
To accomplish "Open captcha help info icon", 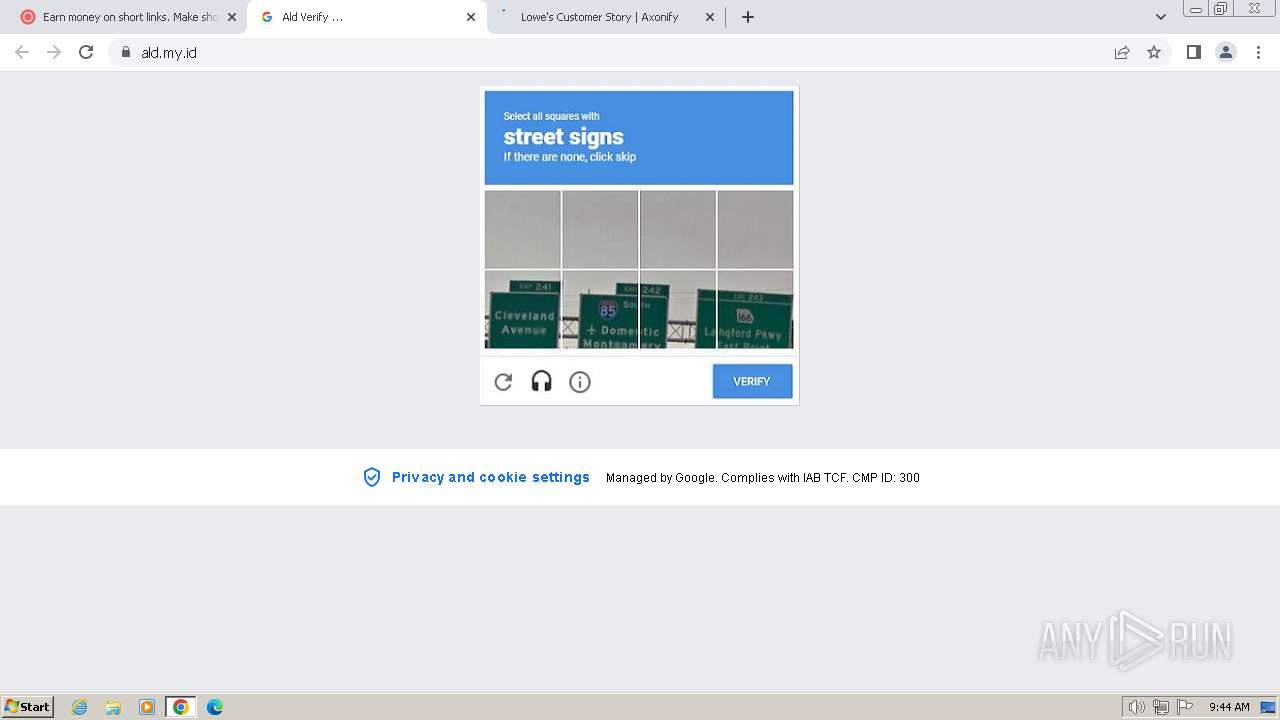I will point(580,382).
